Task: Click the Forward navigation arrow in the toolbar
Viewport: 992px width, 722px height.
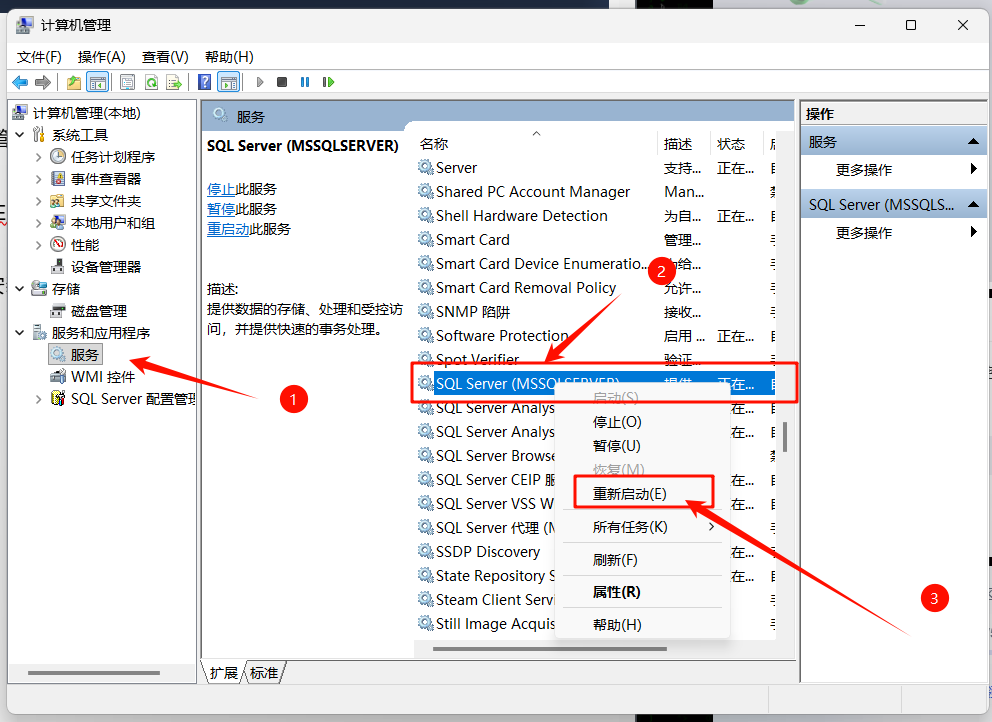Action: (x=43, y=81)
